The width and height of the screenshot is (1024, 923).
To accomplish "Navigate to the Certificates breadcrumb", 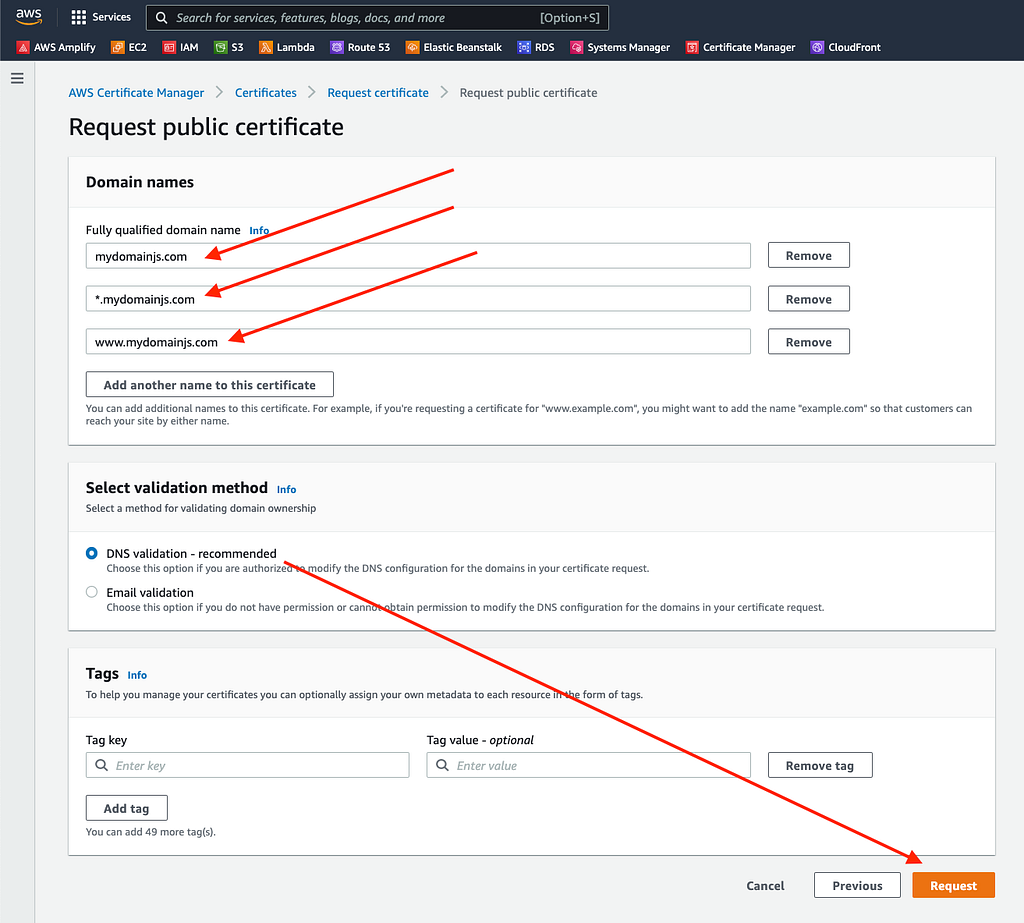I will pyautogui.click(x=265, y=92).
